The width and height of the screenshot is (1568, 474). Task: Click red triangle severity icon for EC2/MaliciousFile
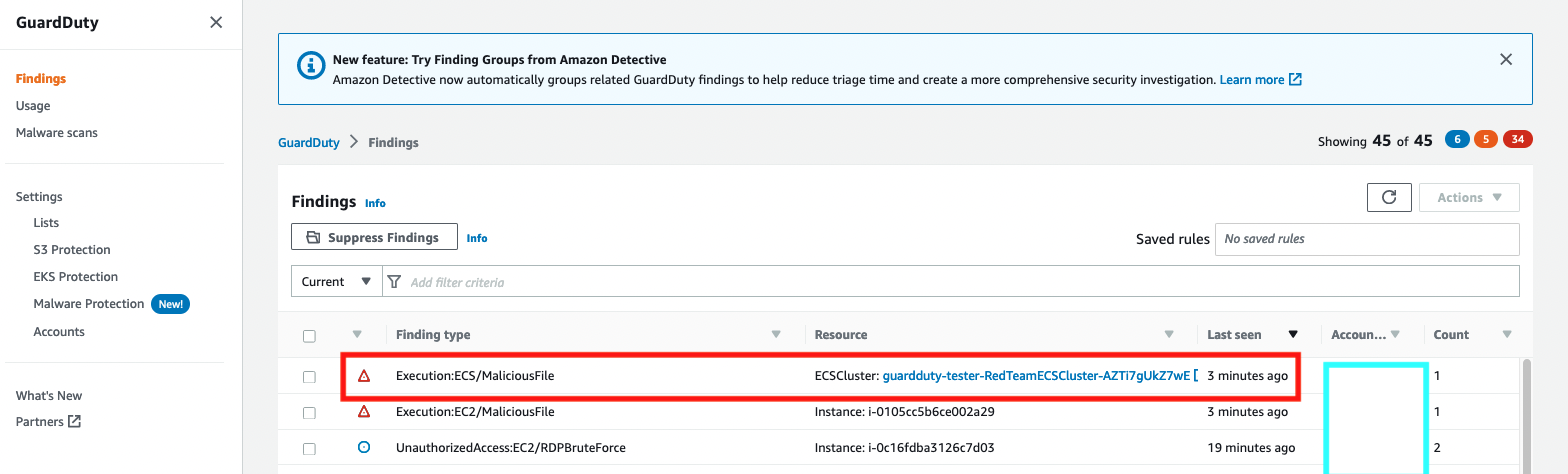point(364,412)
